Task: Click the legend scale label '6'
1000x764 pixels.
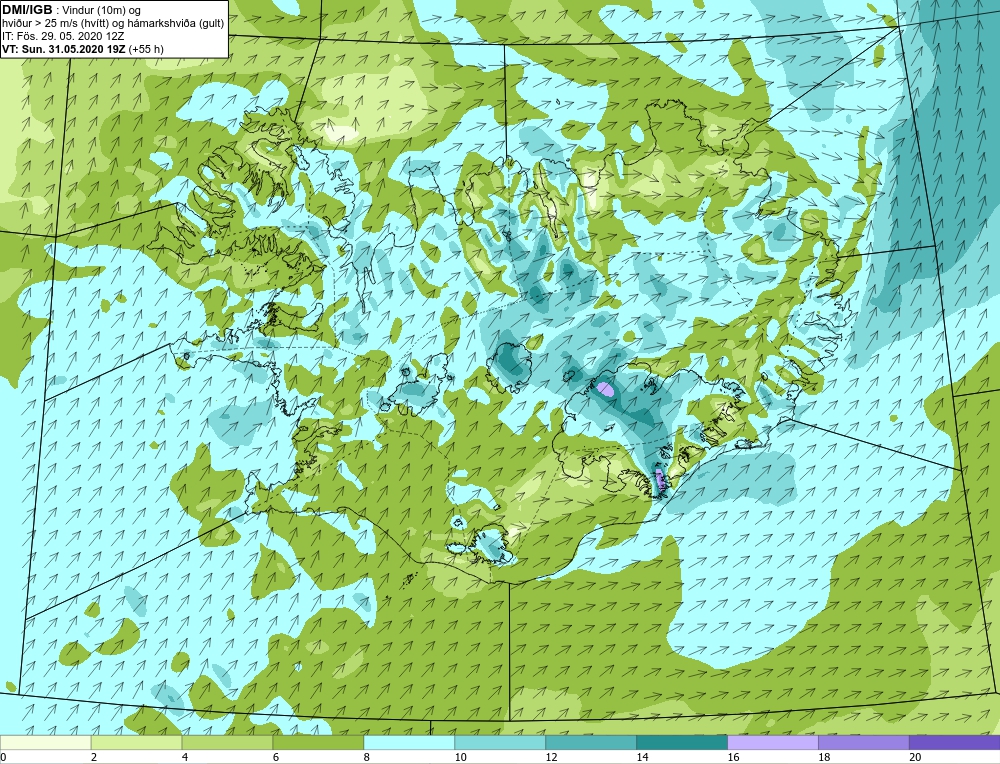Action: pyautogui.click(x=276, y=758)
